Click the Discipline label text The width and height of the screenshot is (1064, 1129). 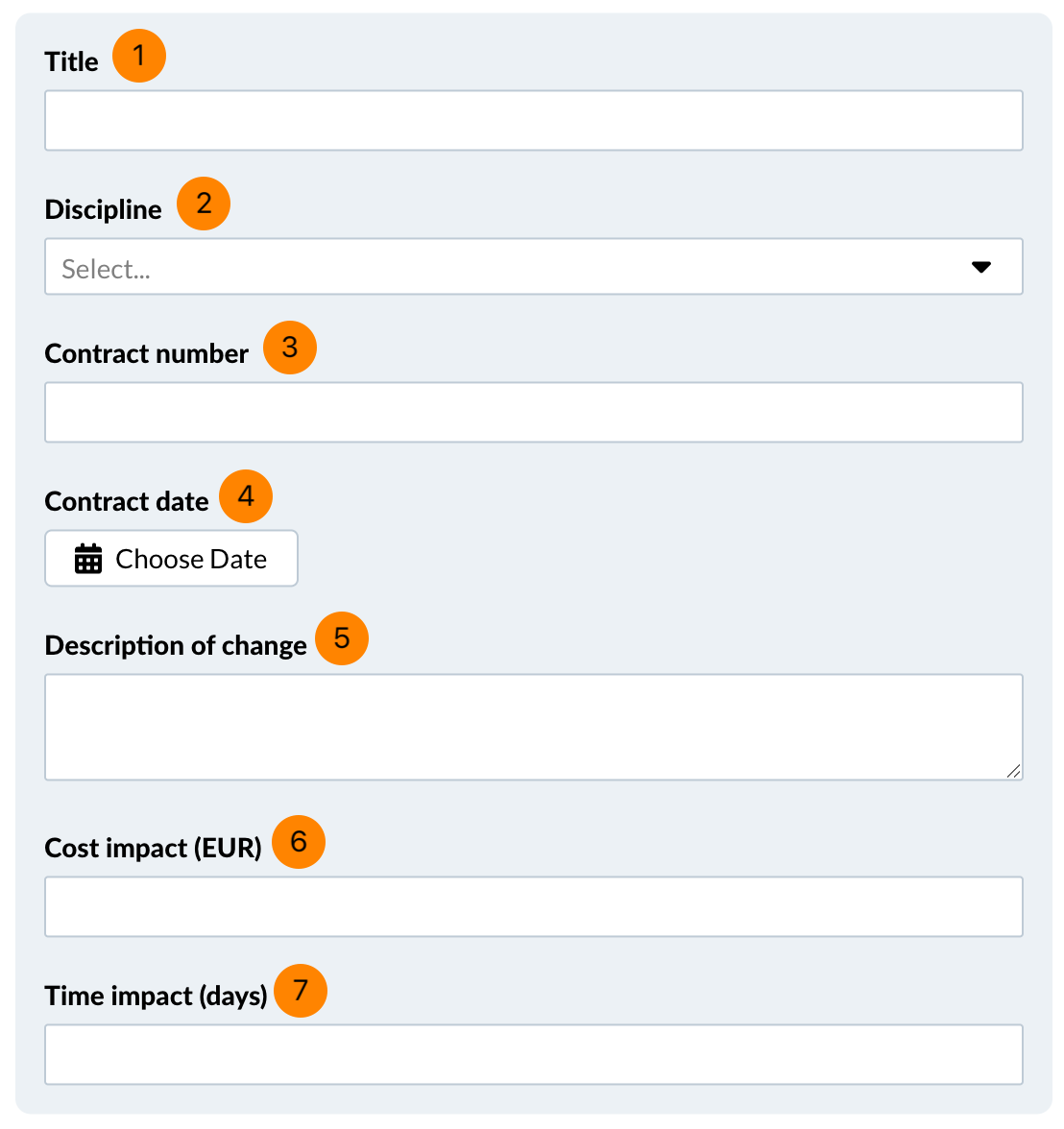[104, 210]
